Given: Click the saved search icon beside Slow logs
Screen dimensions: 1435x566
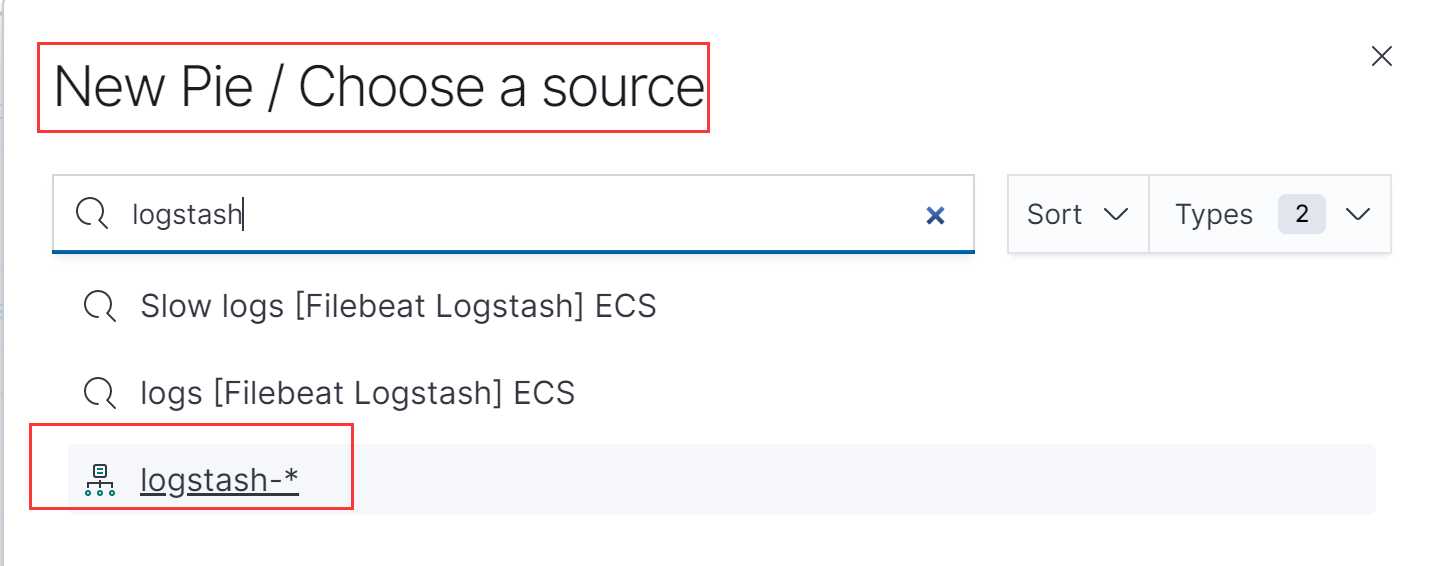Looking at the screenshot, I should point(100,306).
